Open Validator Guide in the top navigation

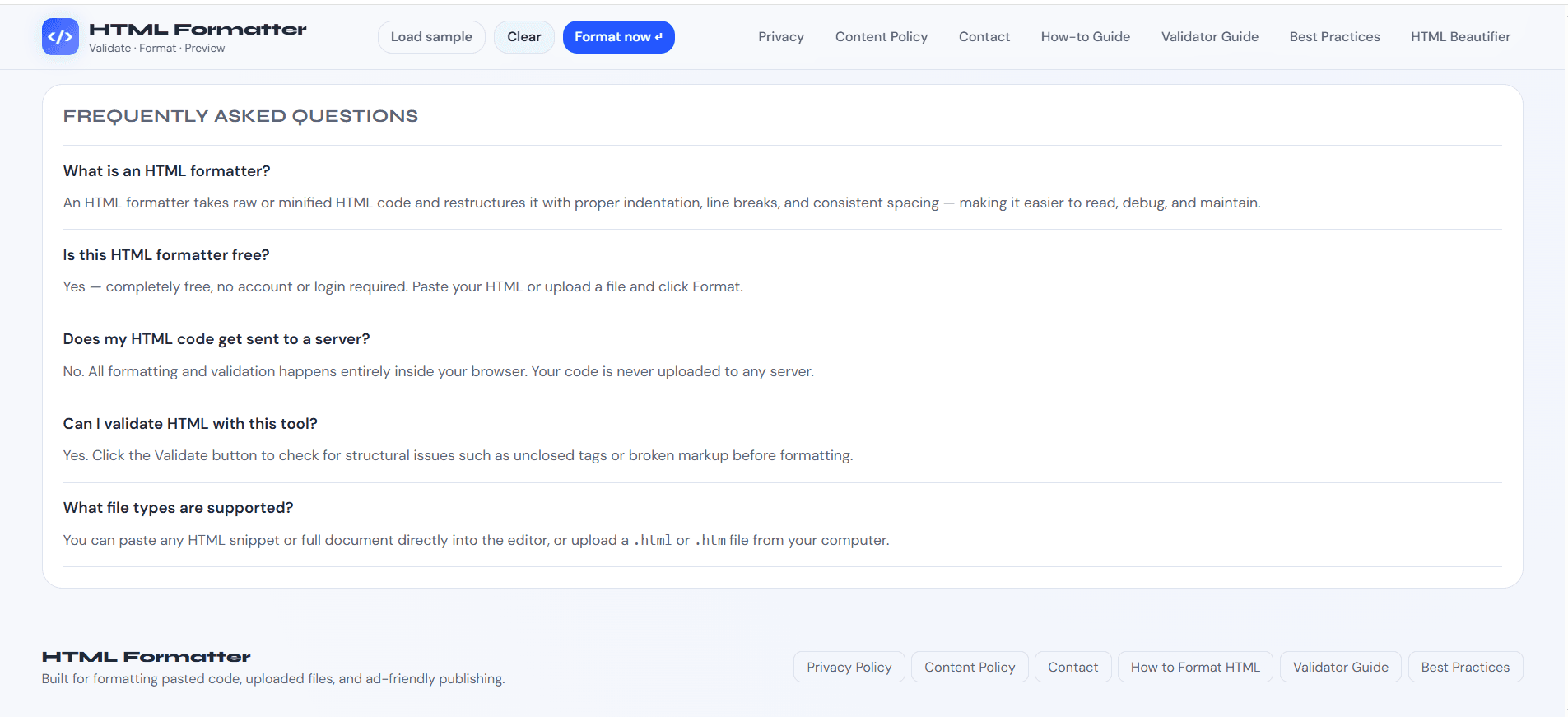(x=1210, y=37)
